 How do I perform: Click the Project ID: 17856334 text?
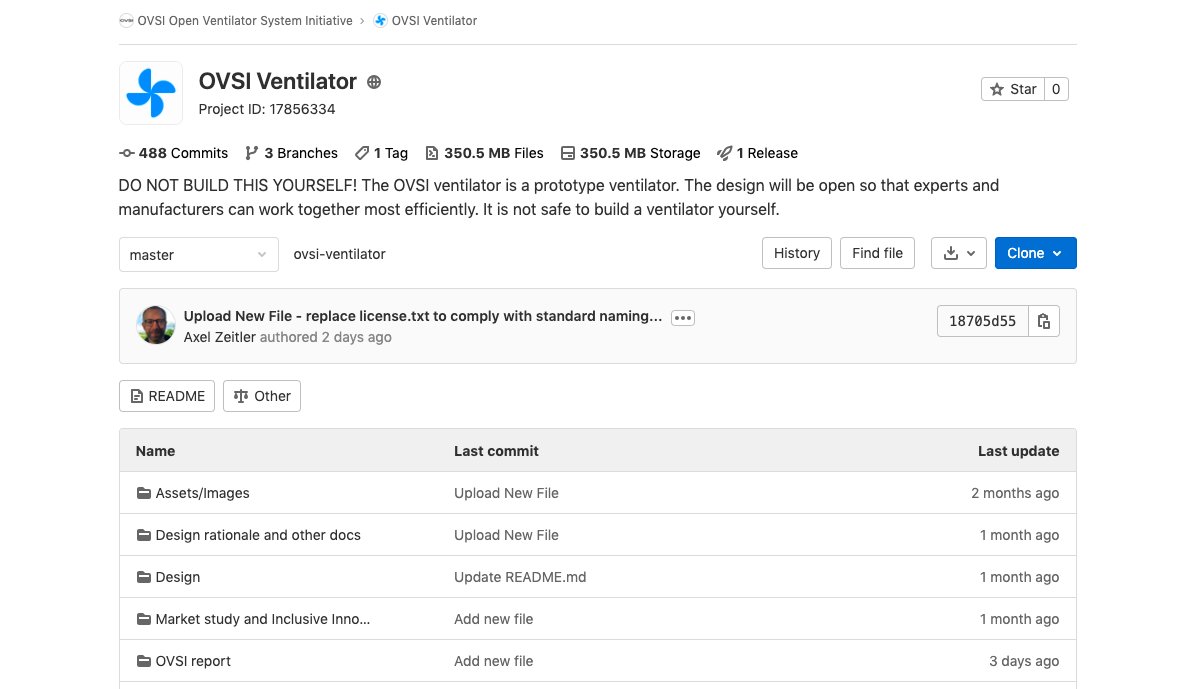point(267,109)
